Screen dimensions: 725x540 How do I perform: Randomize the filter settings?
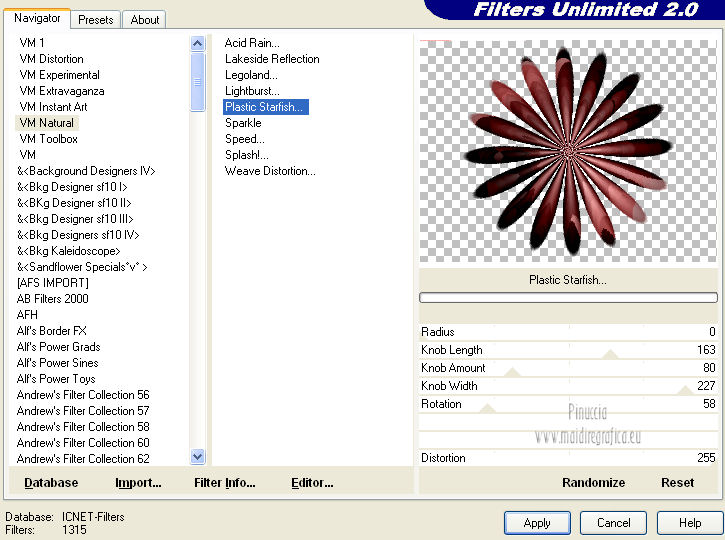point(593,483)
